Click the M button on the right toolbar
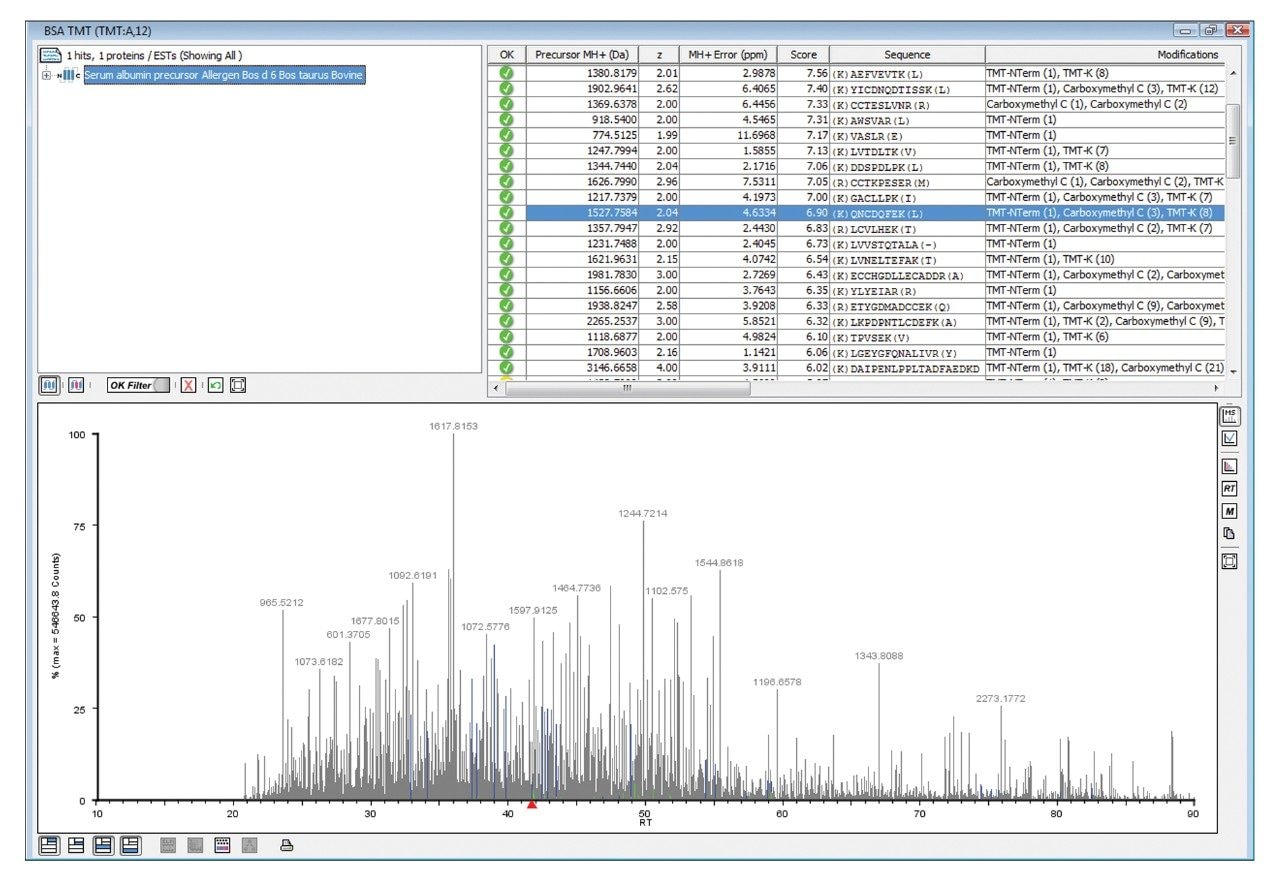This screenshot has height=883, width=1280. click(x=1230, y=511)
